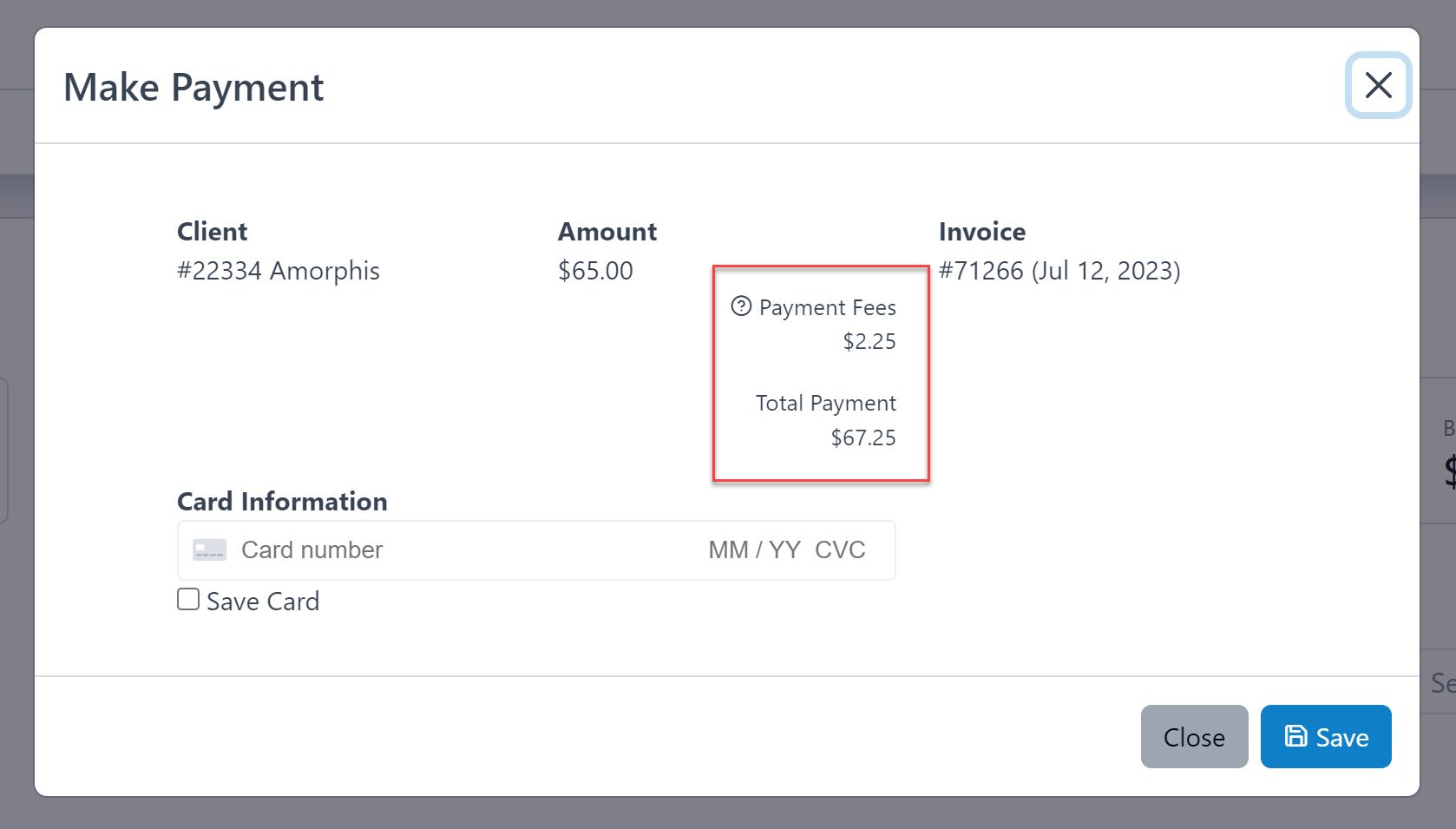Click the $65.00 Amount value

coord(596,270)
